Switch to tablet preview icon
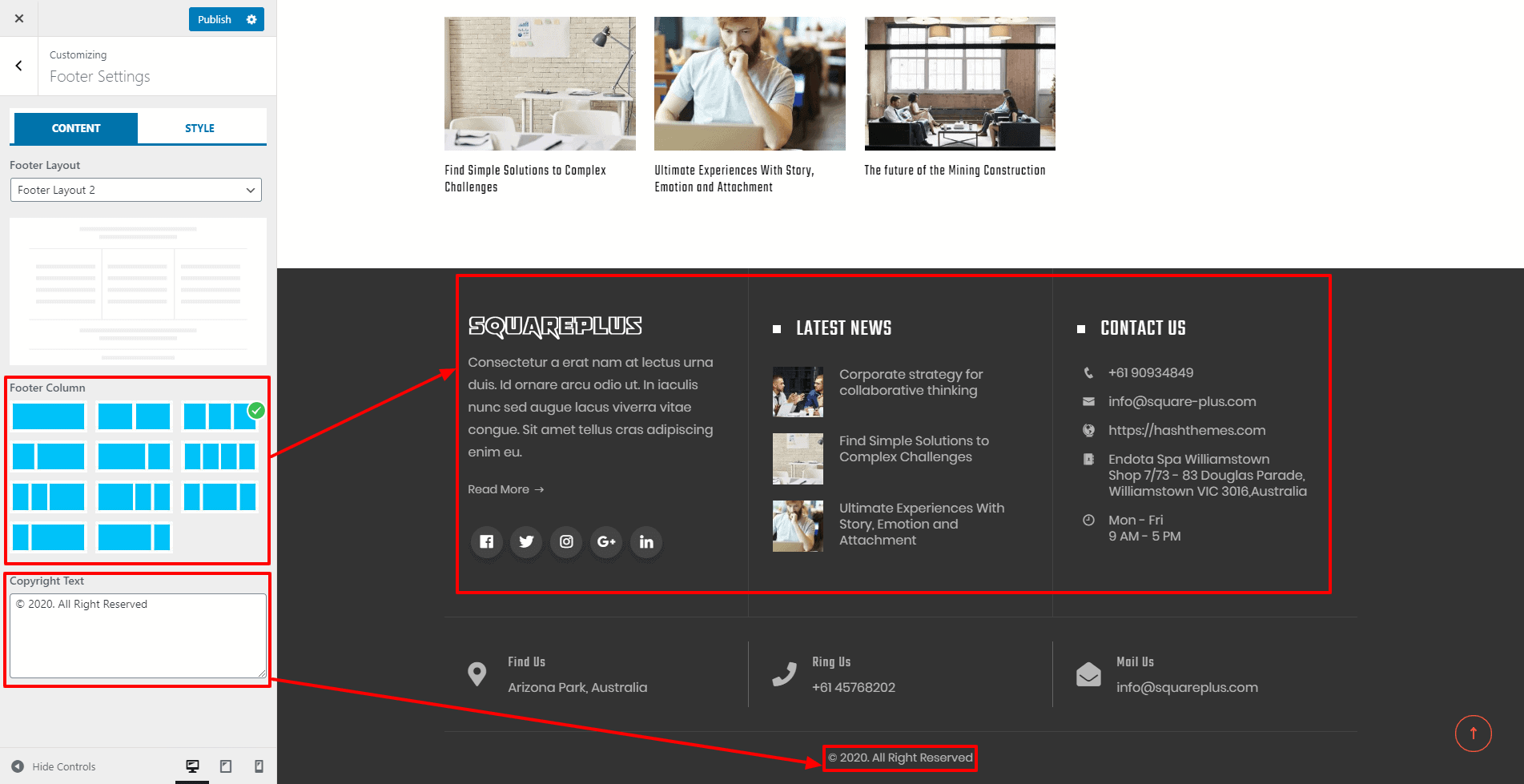 pos(226,766)
